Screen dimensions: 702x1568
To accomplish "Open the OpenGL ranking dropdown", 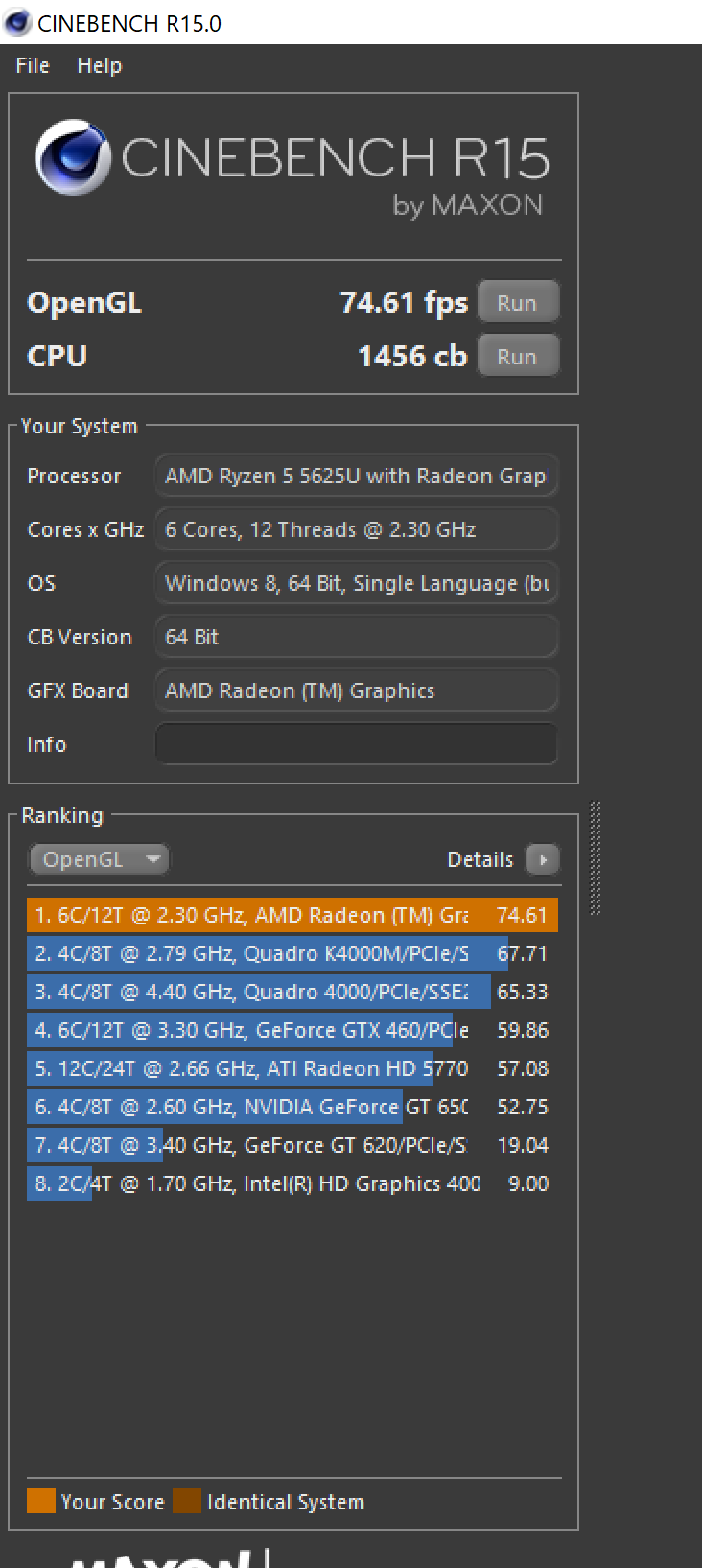I will pos(99,859).
